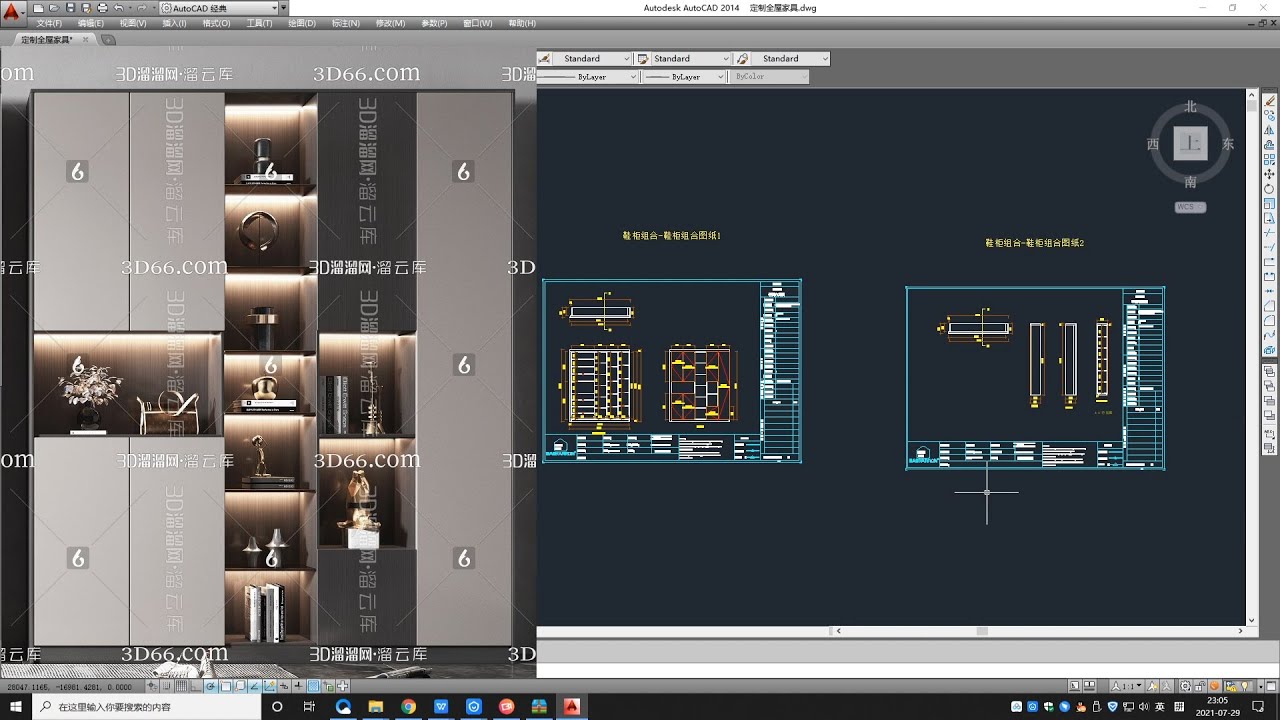Click the New drawing icon

(38, 8)
